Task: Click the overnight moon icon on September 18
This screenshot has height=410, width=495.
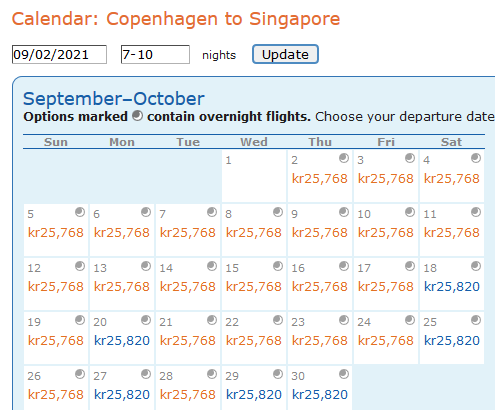Action: coord(476,266)
